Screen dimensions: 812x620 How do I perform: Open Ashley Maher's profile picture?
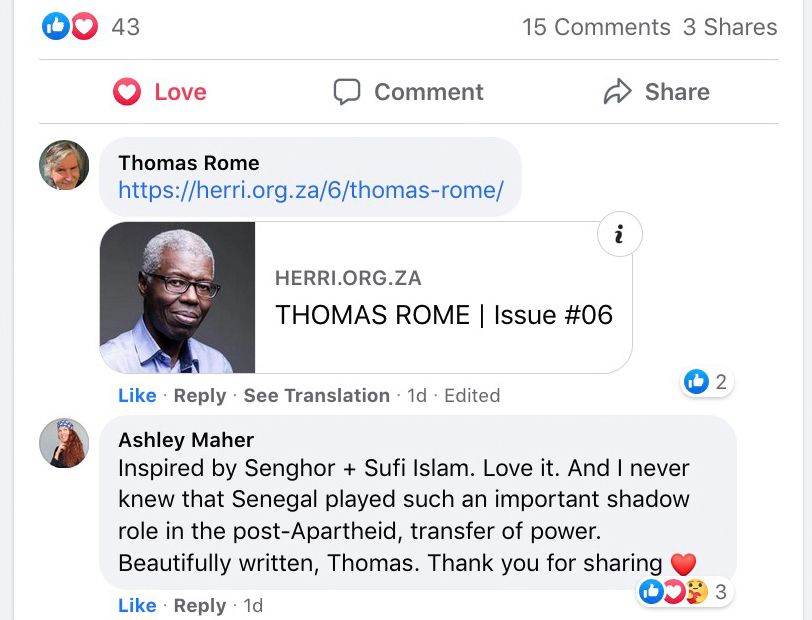64,443
